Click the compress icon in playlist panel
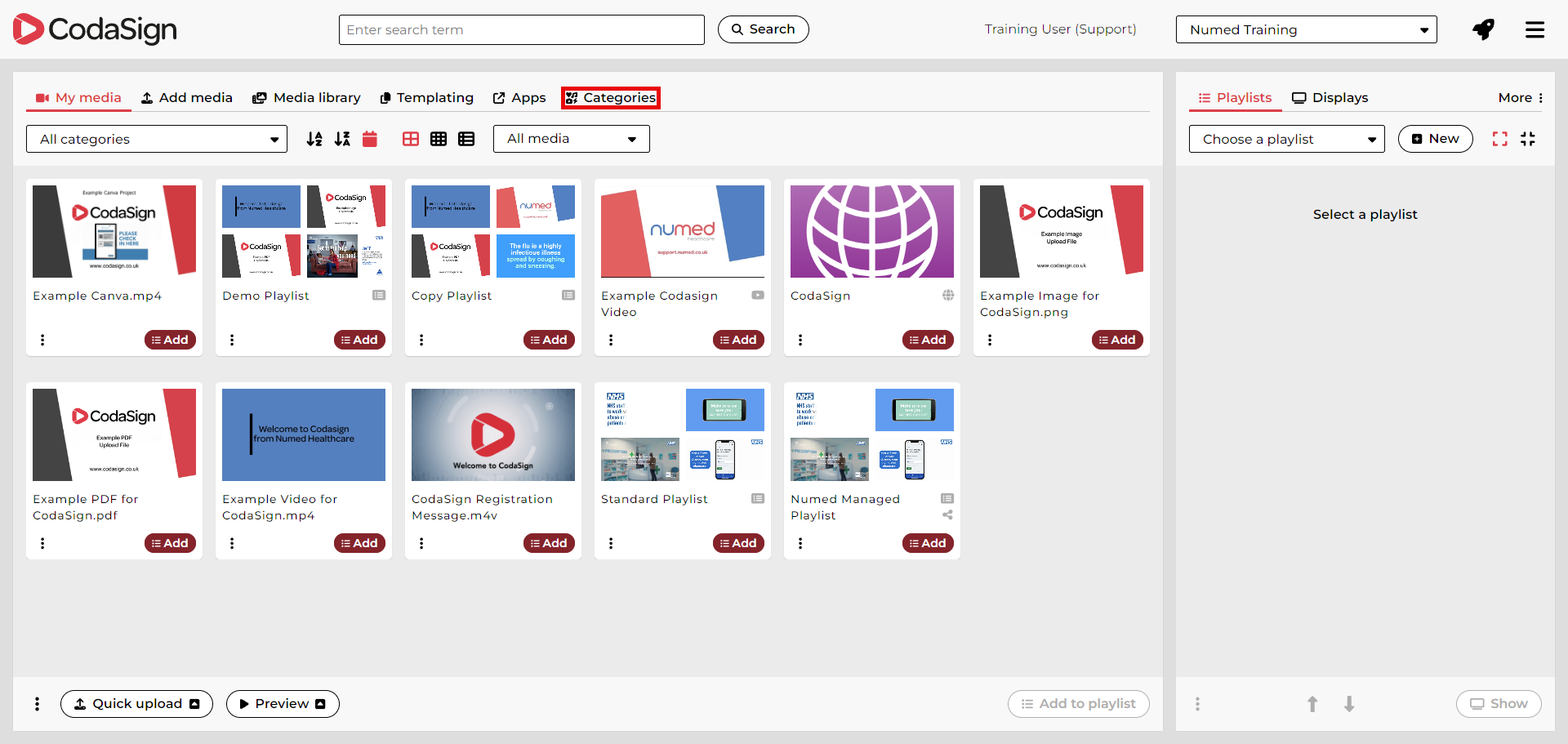The height and width of the screenshot is (744, 1568). [x=1528, y=139]
